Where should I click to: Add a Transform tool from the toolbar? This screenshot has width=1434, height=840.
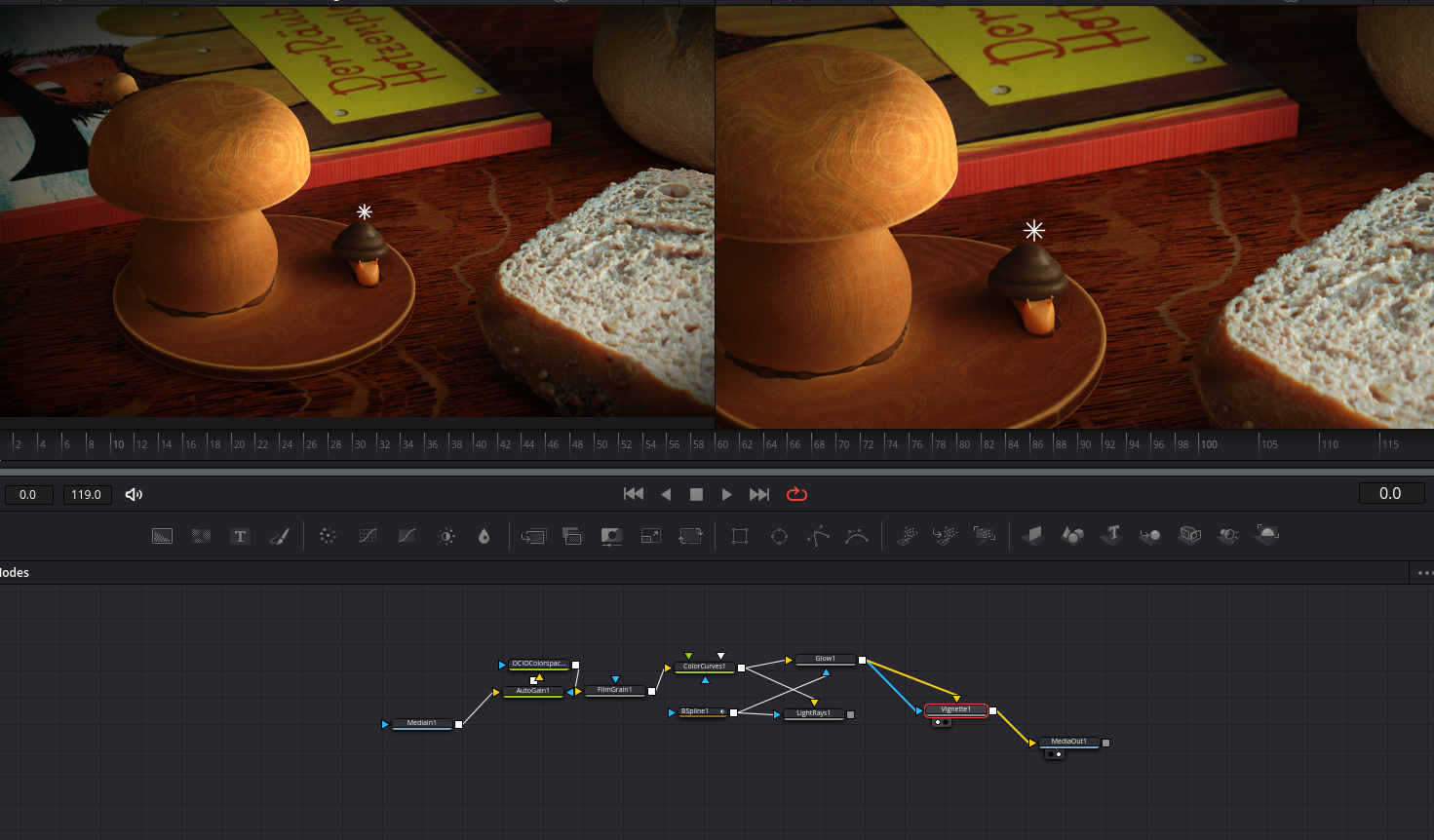pyautogui.click(x=690, y=536)
